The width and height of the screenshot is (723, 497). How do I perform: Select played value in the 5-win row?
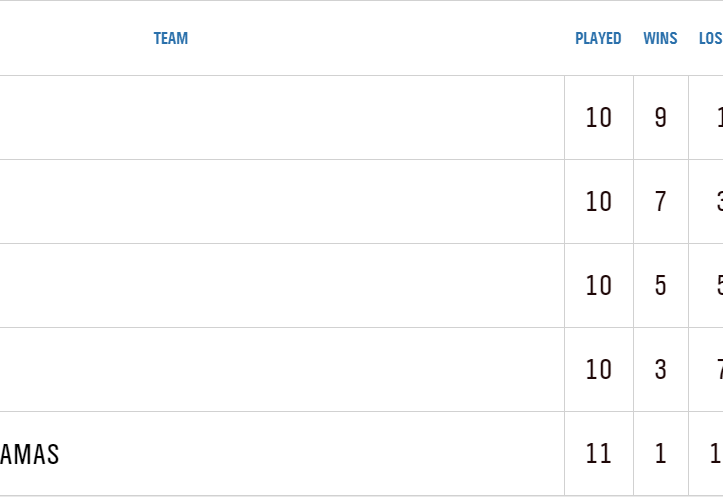coord(598,285)
